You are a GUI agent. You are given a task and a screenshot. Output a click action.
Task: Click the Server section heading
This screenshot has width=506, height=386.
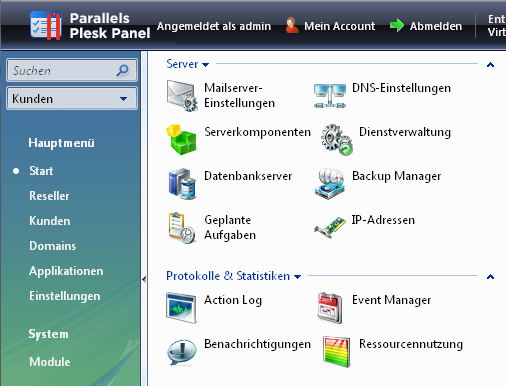point(182,64)
